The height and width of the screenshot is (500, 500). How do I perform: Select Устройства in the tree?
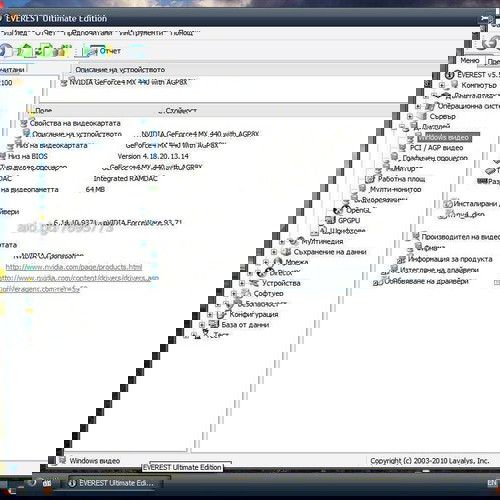click(281, 283)
